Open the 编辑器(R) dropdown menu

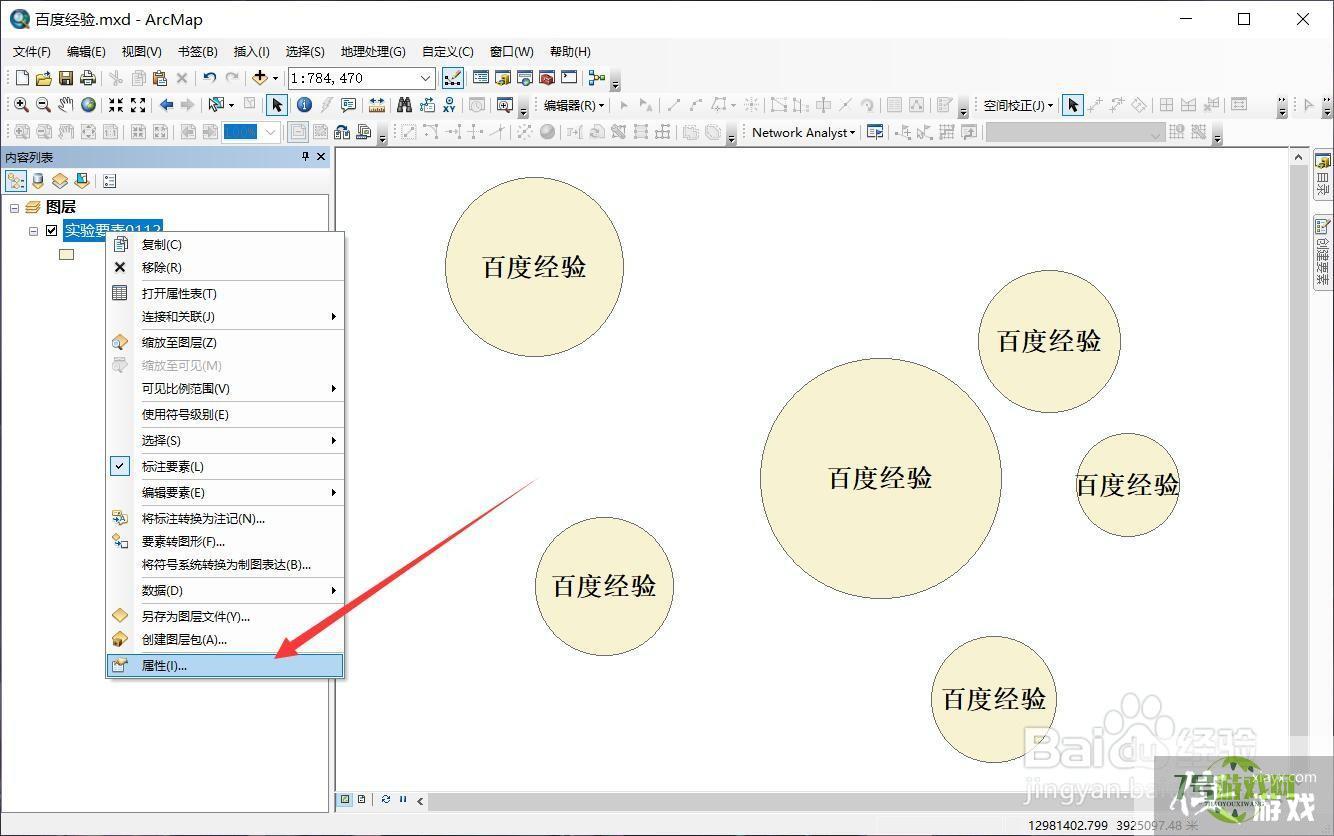pyautogui.click(x=574, y=105)
